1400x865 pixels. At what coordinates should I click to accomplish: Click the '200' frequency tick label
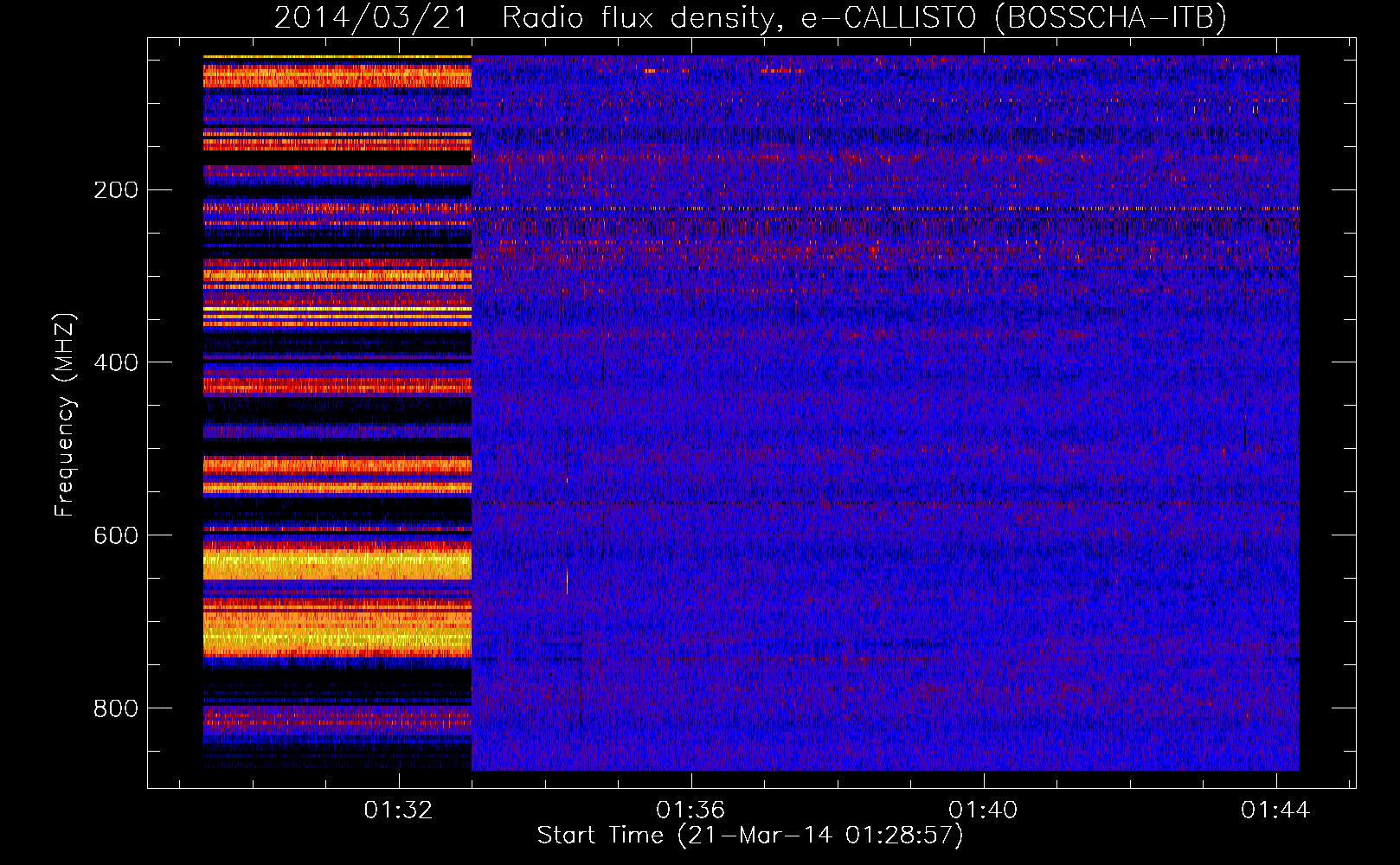(116, 189)
